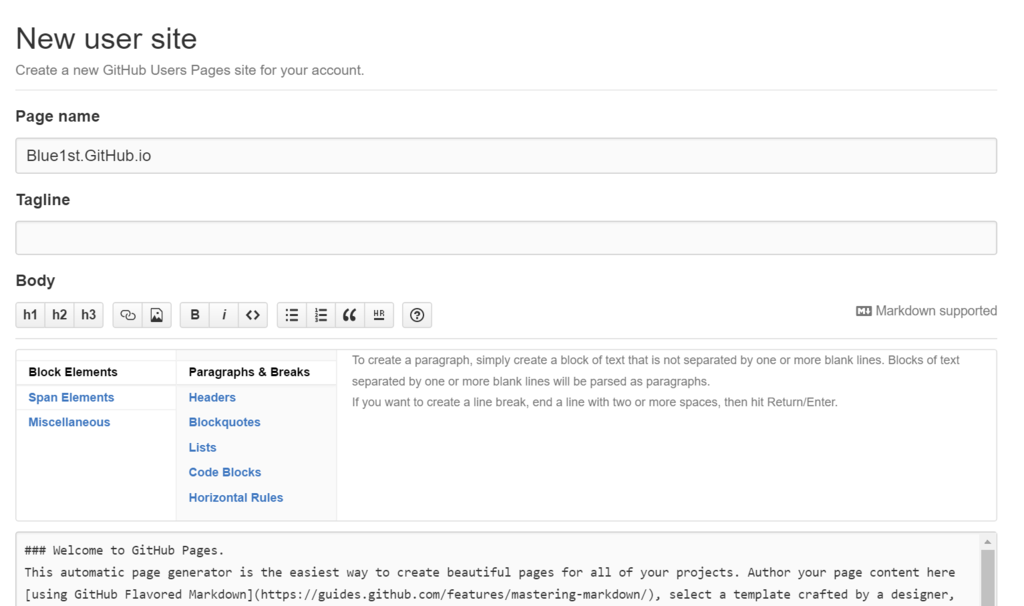Open the Blockquotes help topic
The height and width of the screenshot is (606, 1024).
pyautogui.click(x=225, y=422)
